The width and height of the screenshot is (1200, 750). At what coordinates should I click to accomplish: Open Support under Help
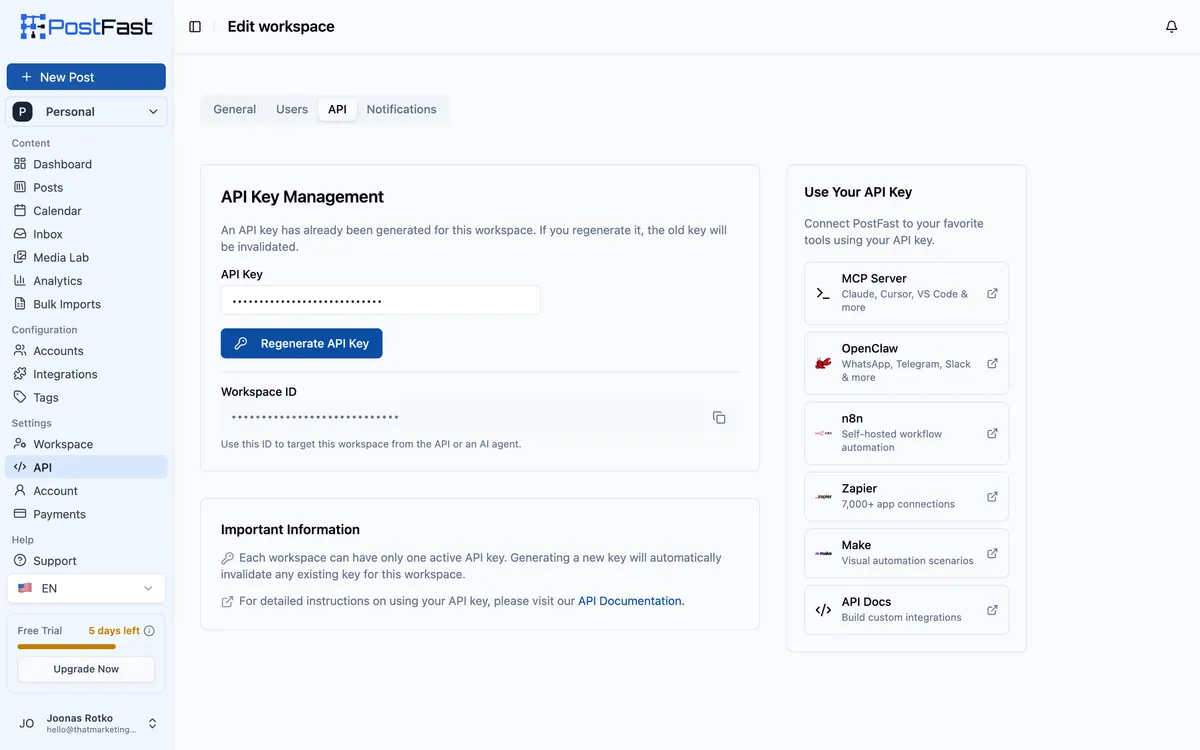[x=87, y=561]
